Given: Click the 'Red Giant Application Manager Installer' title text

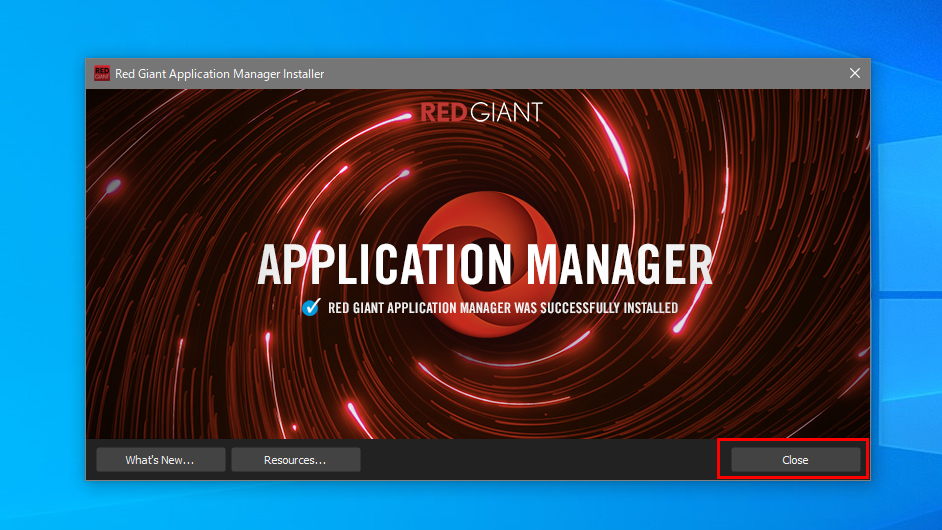Looking at the screenshot, I should tap(219, 74).
